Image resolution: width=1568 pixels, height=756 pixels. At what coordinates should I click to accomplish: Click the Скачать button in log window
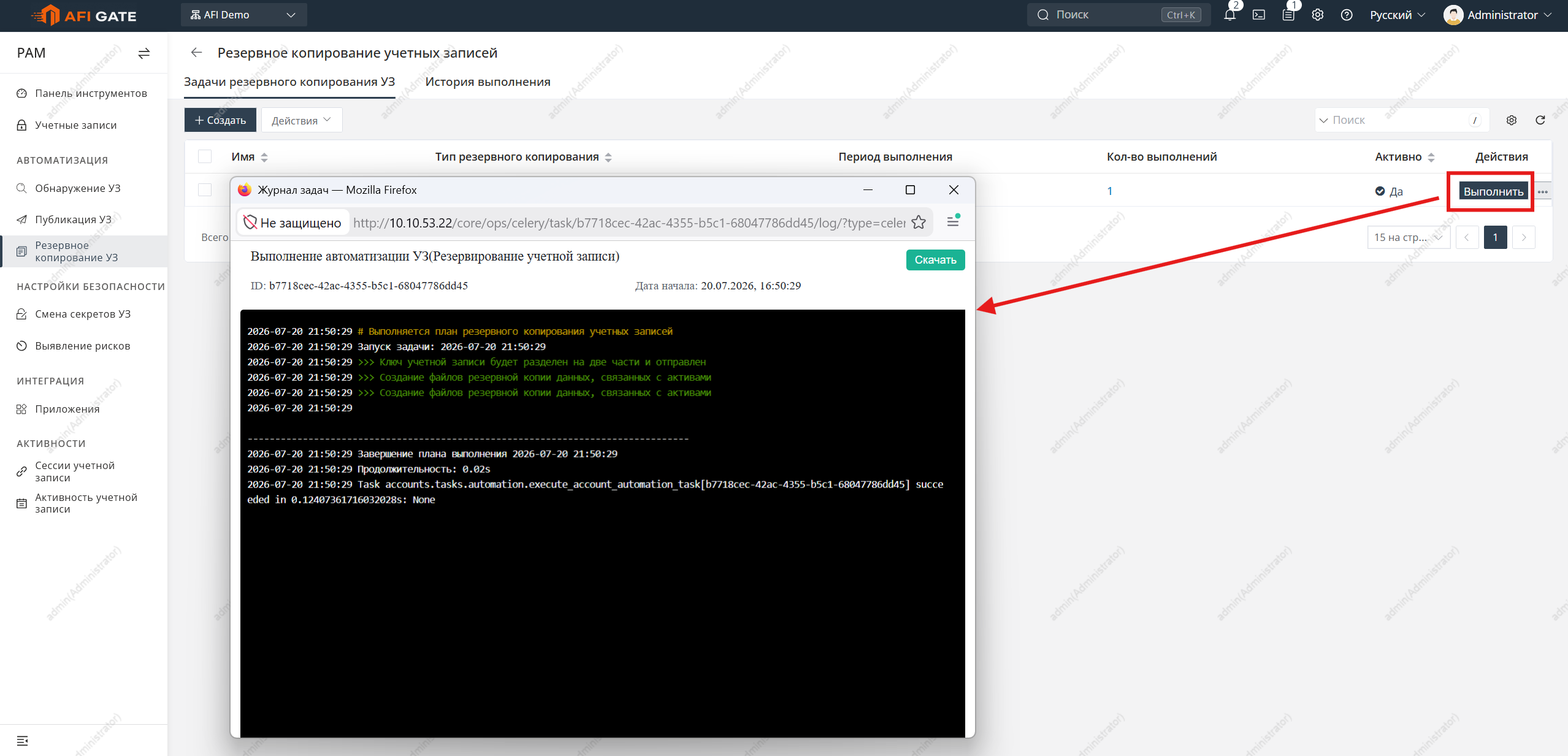click(935, 260)
